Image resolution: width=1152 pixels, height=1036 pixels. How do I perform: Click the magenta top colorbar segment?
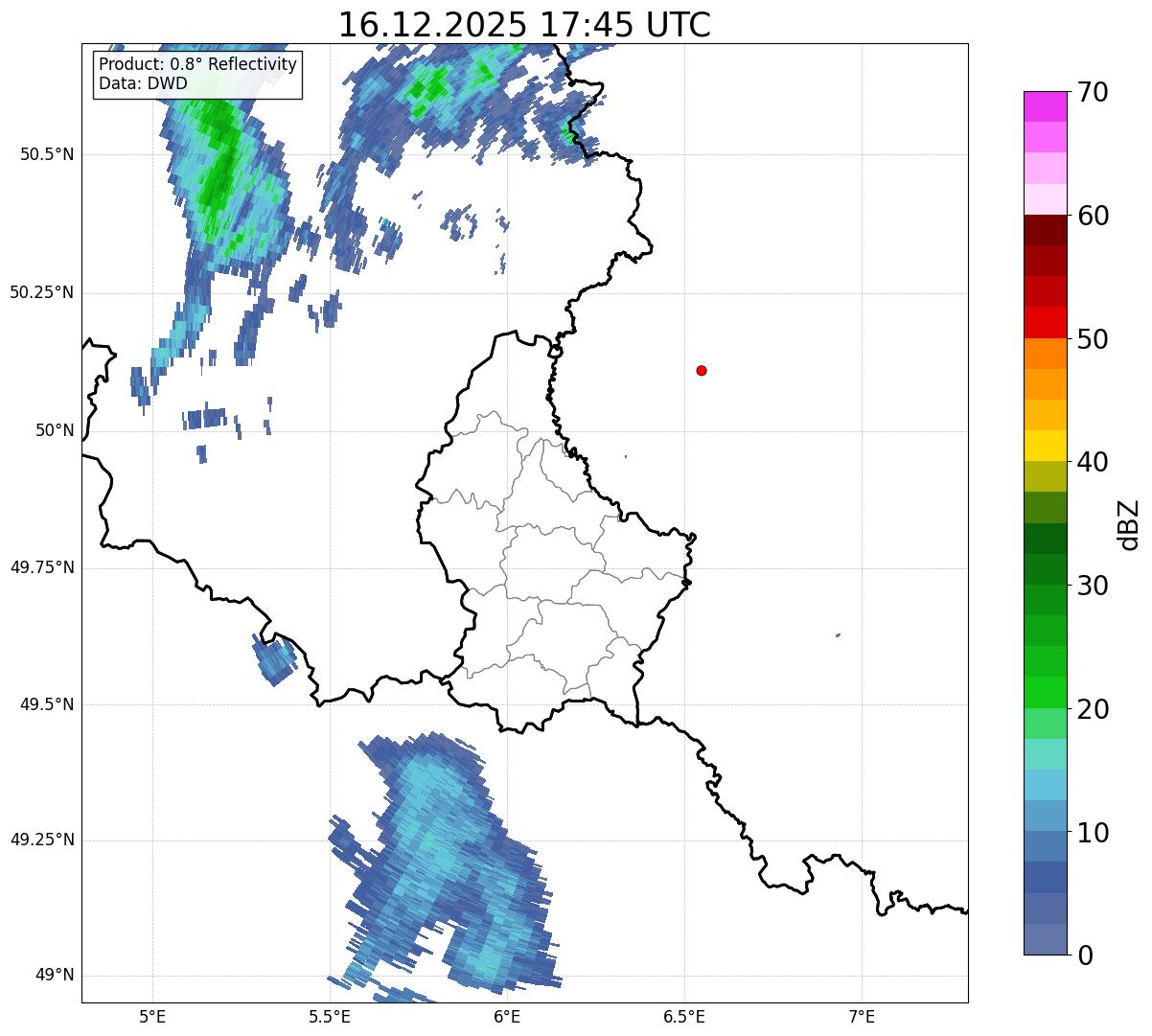(x=1044, y=106)
